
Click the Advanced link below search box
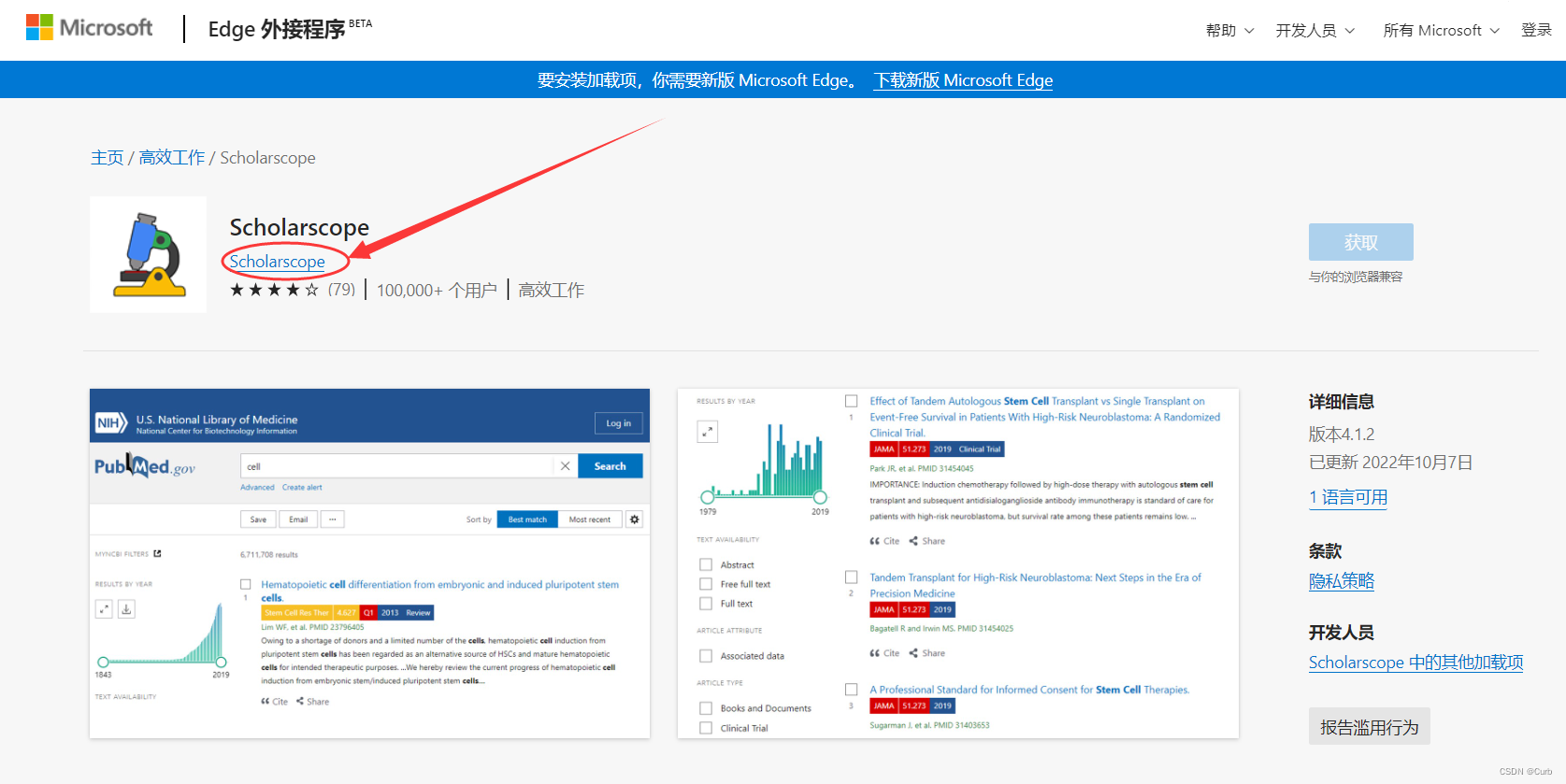[x=257, y=488]
